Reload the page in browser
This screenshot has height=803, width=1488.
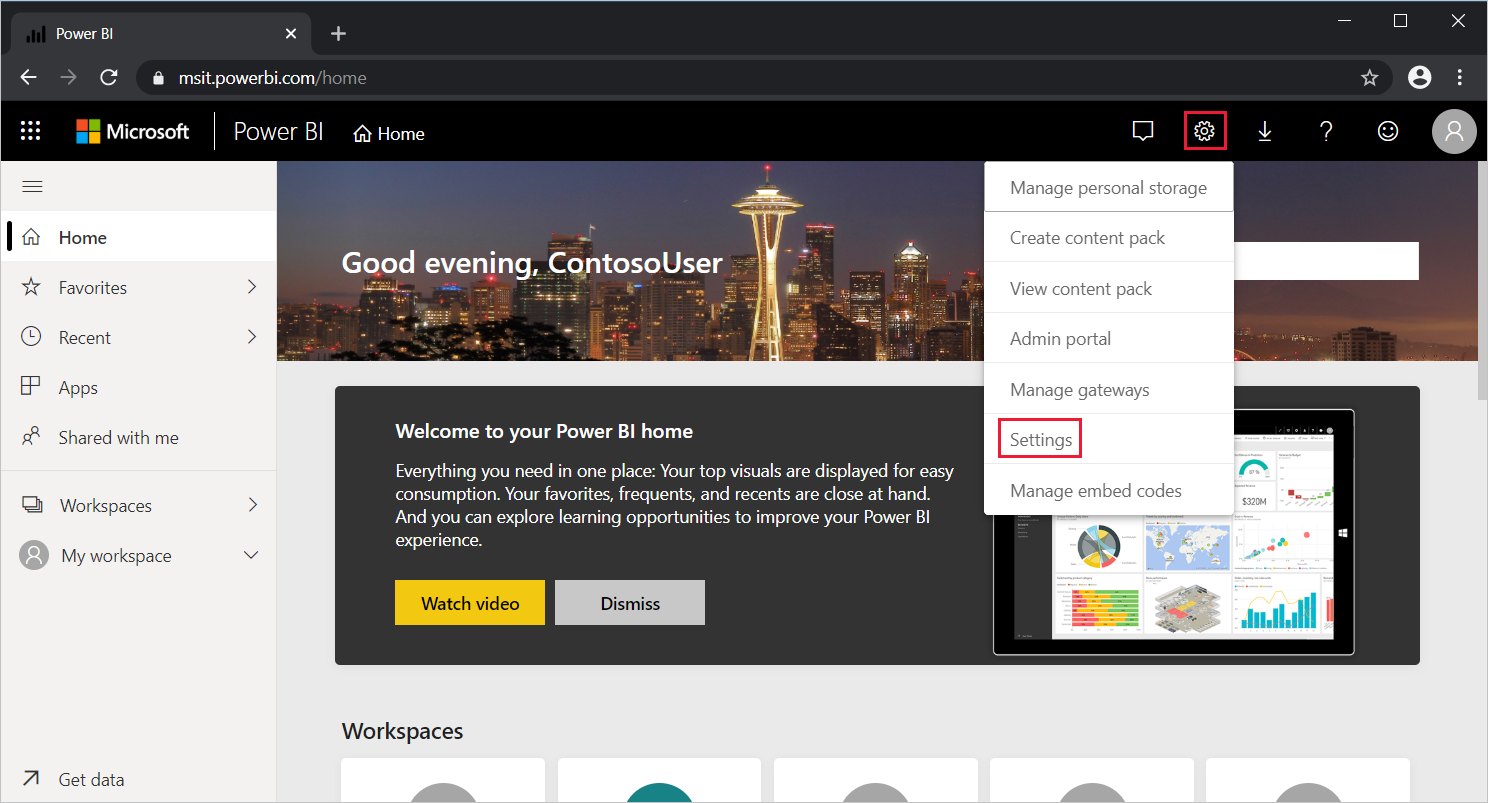click(x=109, y=77)
